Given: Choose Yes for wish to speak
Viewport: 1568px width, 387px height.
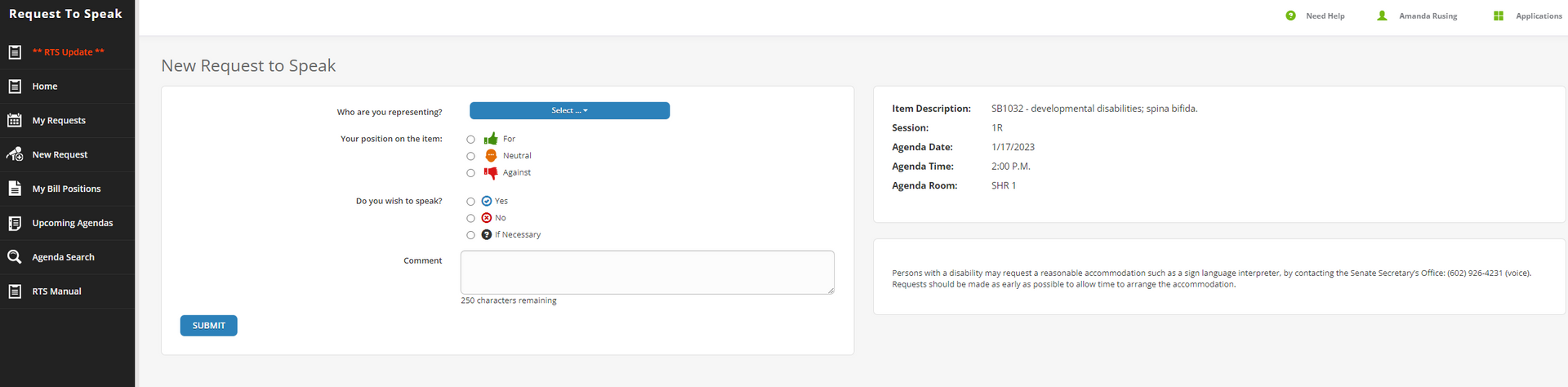Looking at the screenshot, I should click(x=470, y=202).
